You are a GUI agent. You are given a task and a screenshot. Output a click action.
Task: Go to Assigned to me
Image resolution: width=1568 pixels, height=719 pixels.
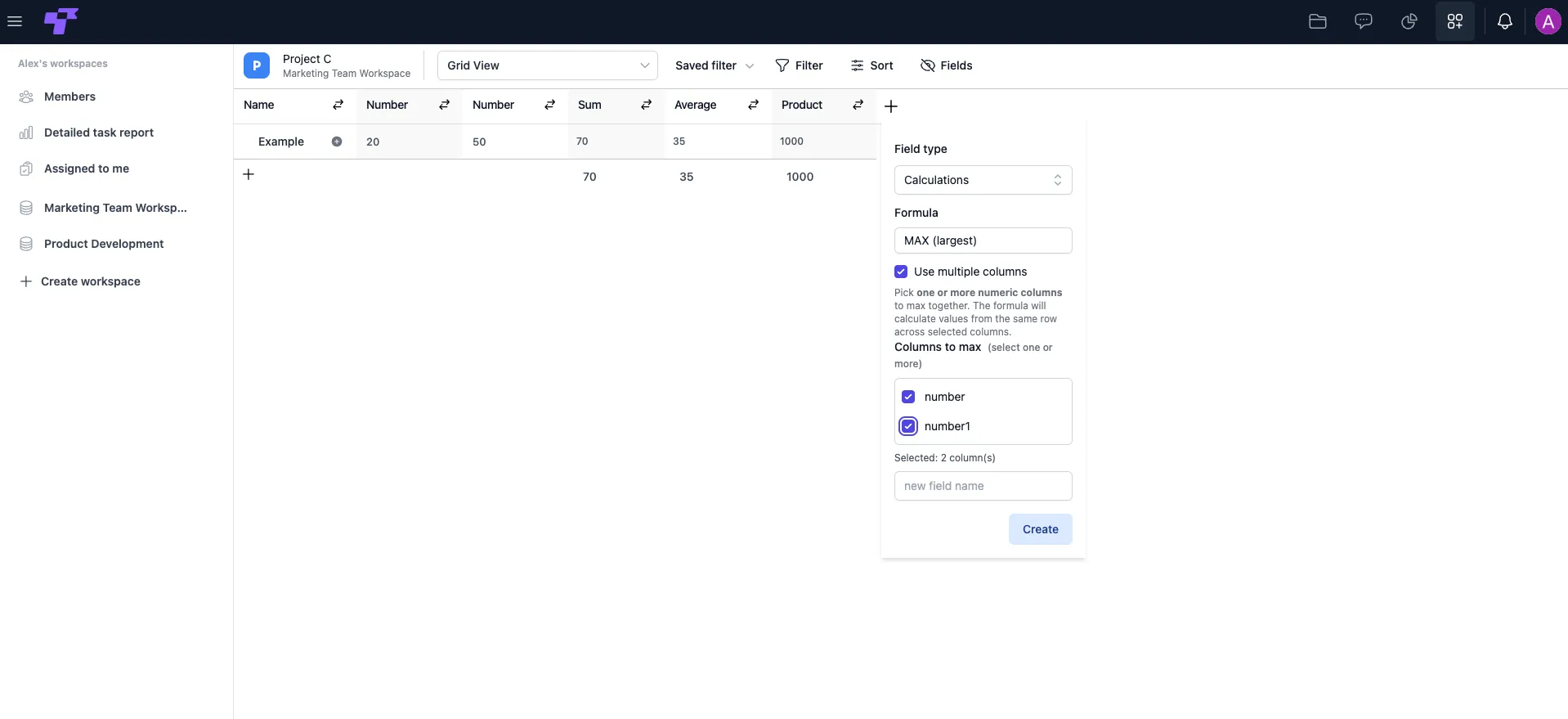87,169
